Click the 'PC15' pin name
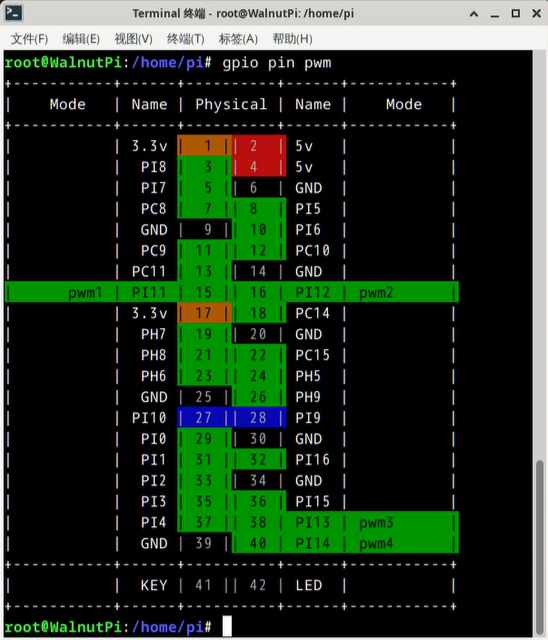 point(313,355)
